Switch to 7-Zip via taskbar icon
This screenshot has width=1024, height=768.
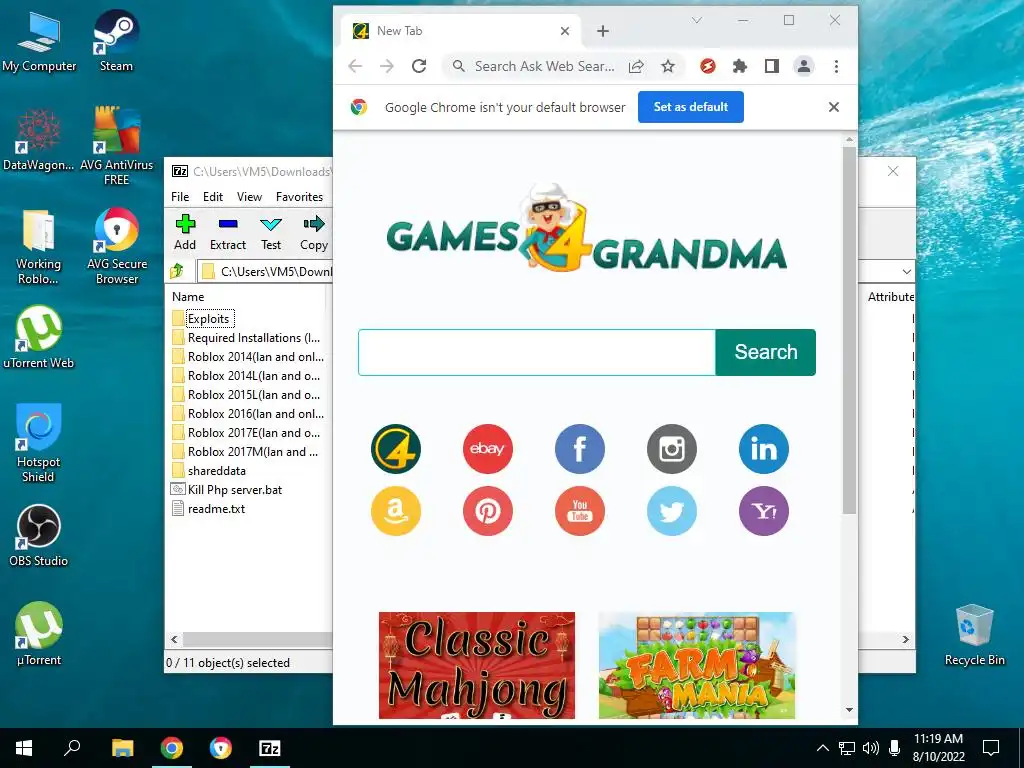pyautogui.click(x=270, y=748)
